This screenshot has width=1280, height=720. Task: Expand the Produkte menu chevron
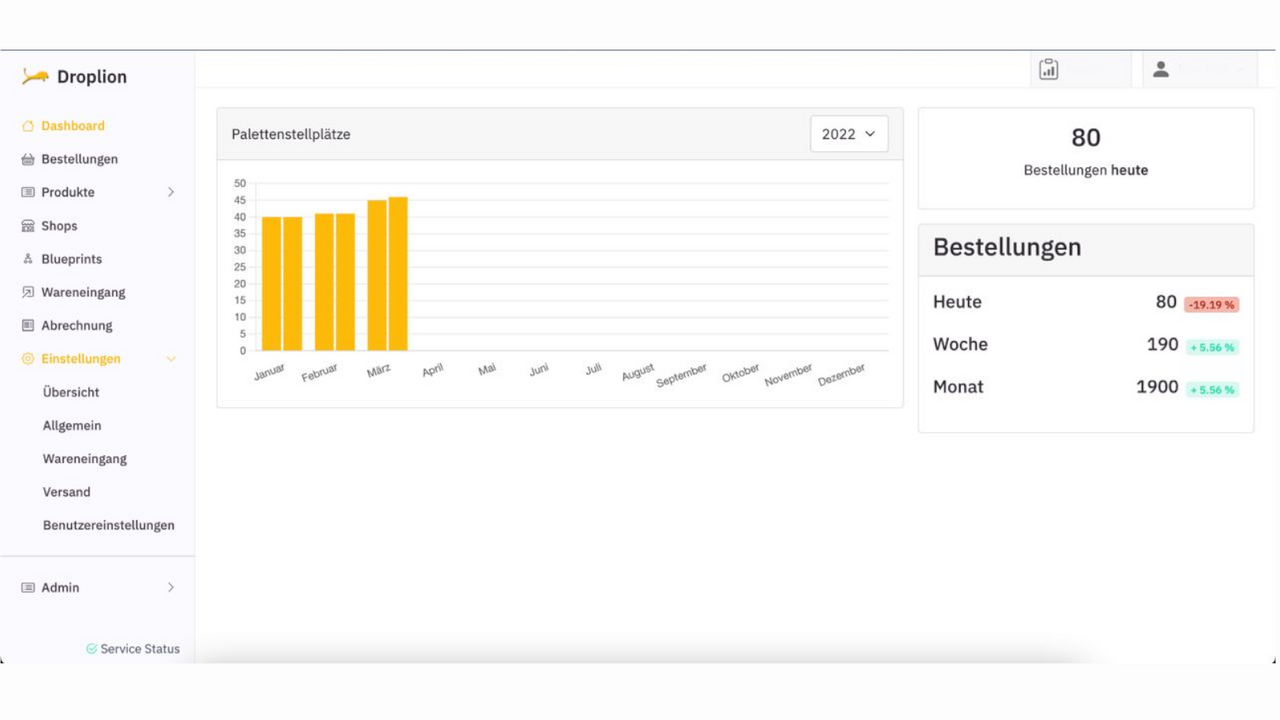pos(171,192)
